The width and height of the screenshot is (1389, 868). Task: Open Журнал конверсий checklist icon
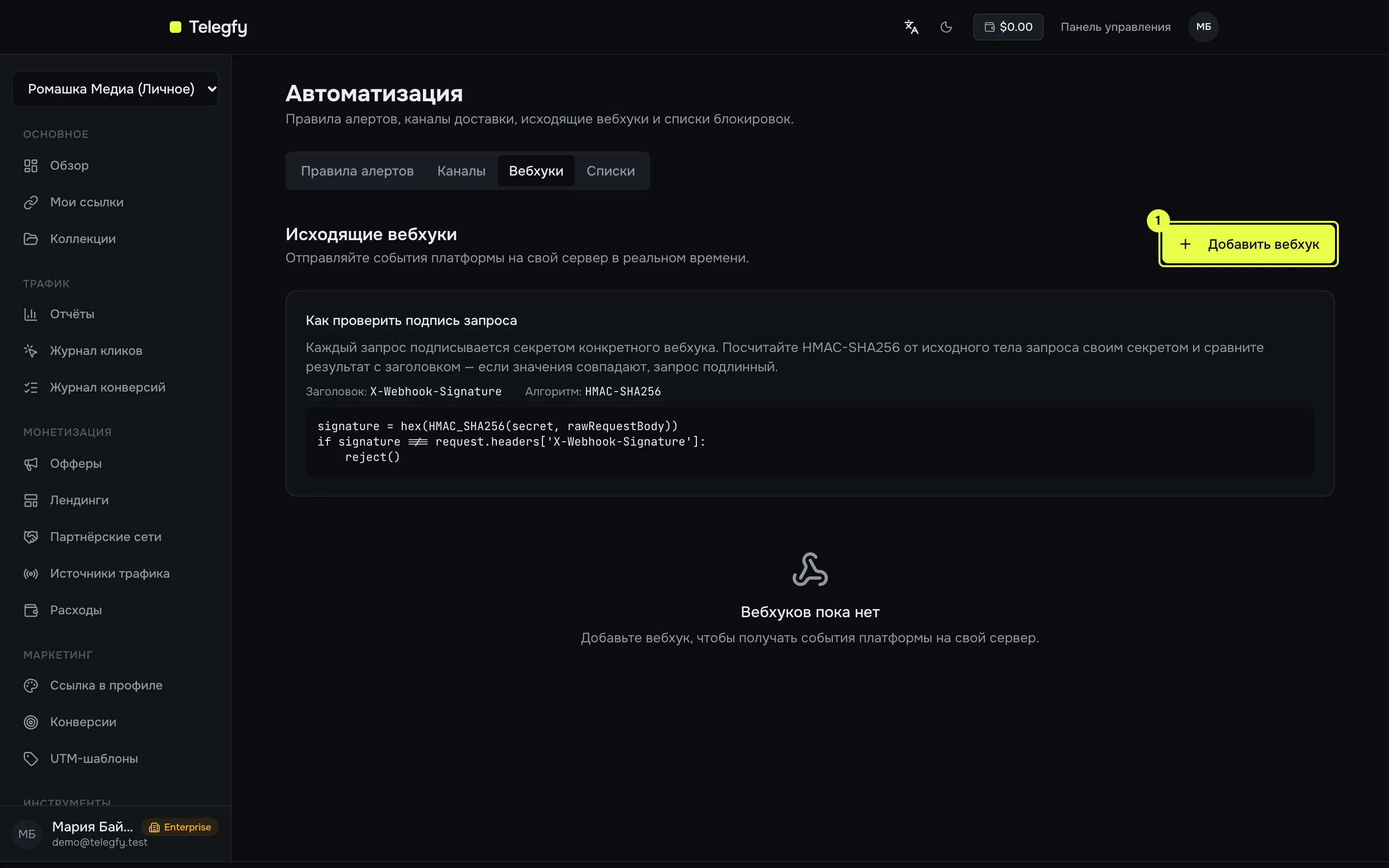31,388
